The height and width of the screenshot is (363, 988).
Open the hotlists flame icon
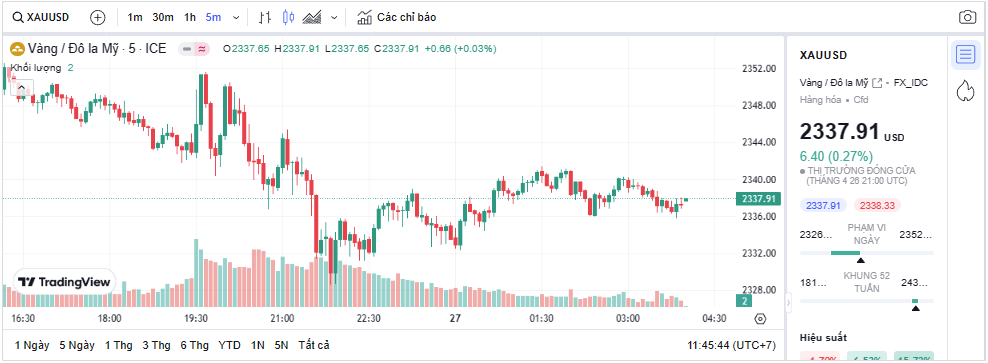pos(965,91)
